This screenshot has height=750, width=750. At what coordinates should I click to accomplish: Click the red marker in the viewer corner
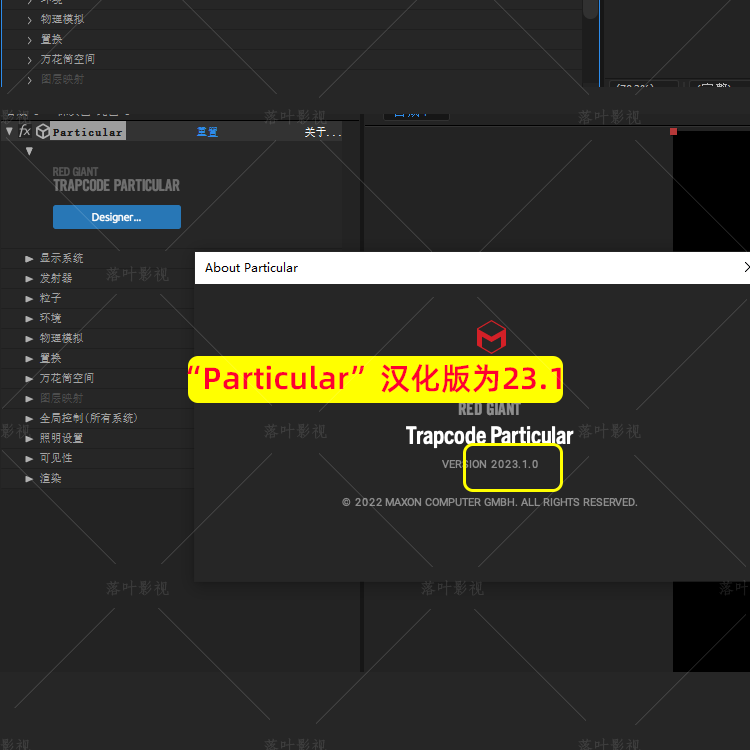(x=673, y=132)
